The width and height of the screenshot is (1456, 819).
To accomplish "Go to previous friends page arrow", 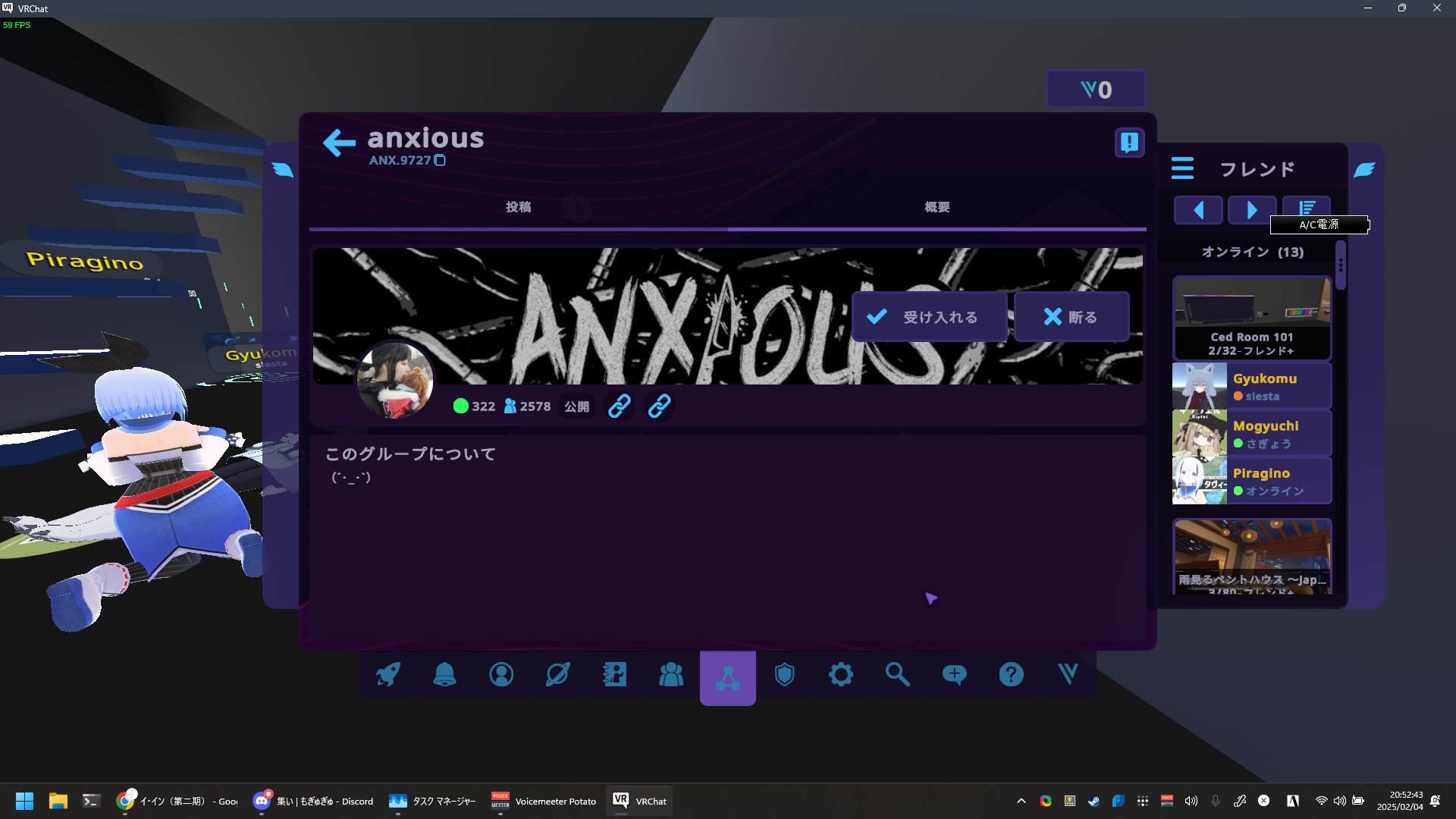I will (x=1198, y=209).
